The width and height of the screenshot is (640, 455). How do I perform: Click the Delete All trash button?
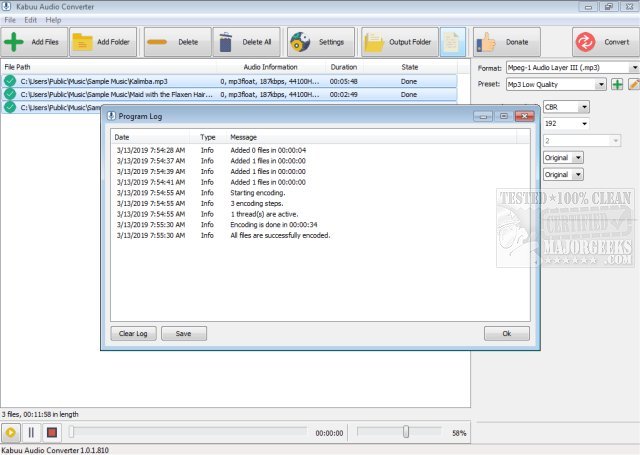[247, 42]
